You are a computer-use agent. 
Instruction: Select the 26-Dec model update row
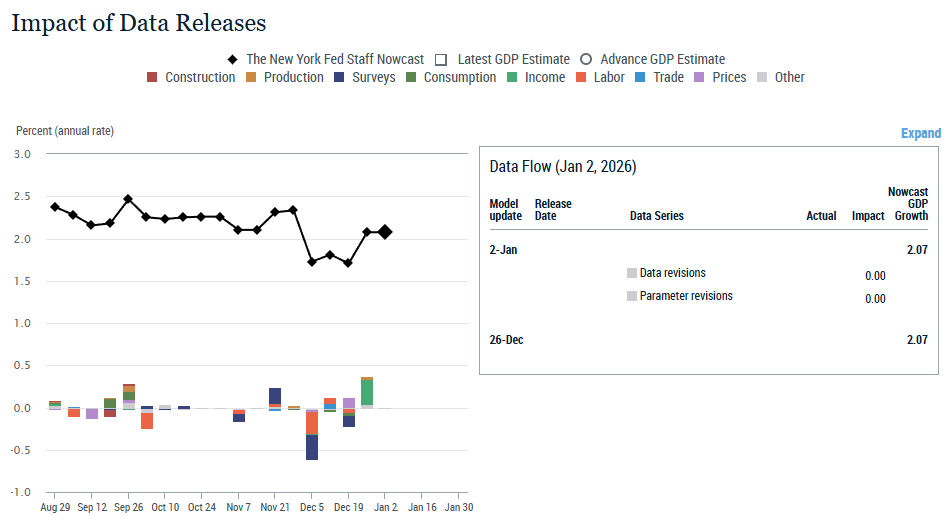coord(507,340)
